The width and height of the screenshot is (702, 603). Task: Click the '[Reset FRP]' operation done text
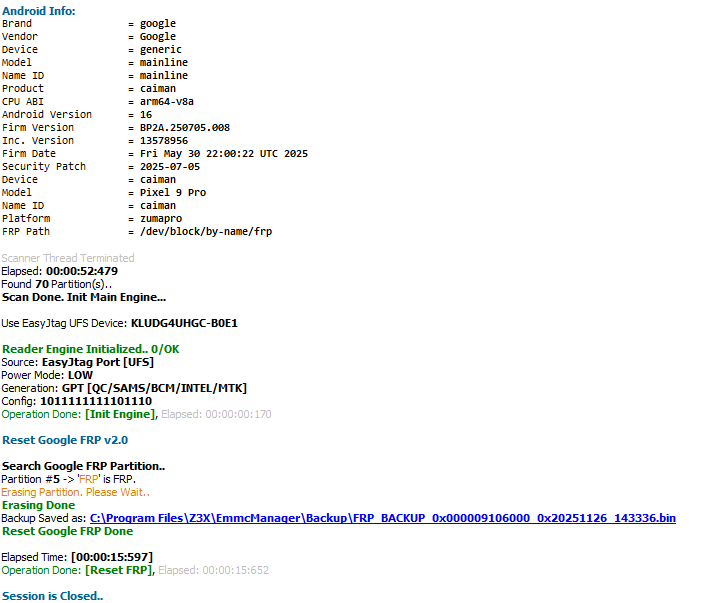click(119, 570)
